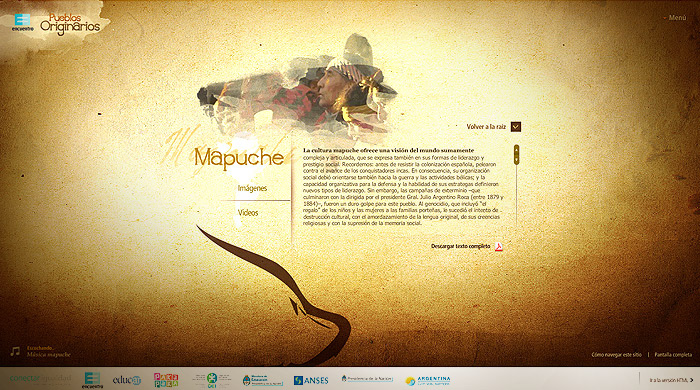Click the Encuentro logo in the header
700x390 pixels.
[x=22, y=22]
